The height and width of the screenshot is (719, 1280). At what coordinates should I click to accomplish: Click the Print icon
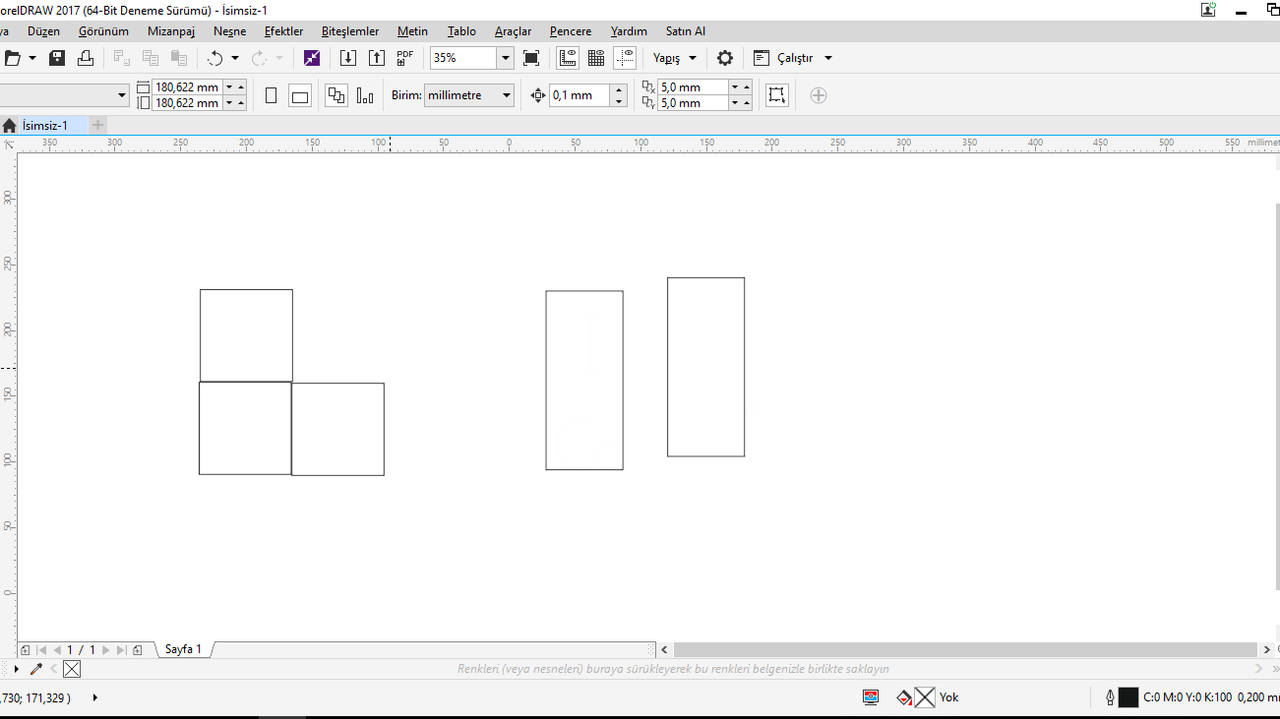[86, 58]
